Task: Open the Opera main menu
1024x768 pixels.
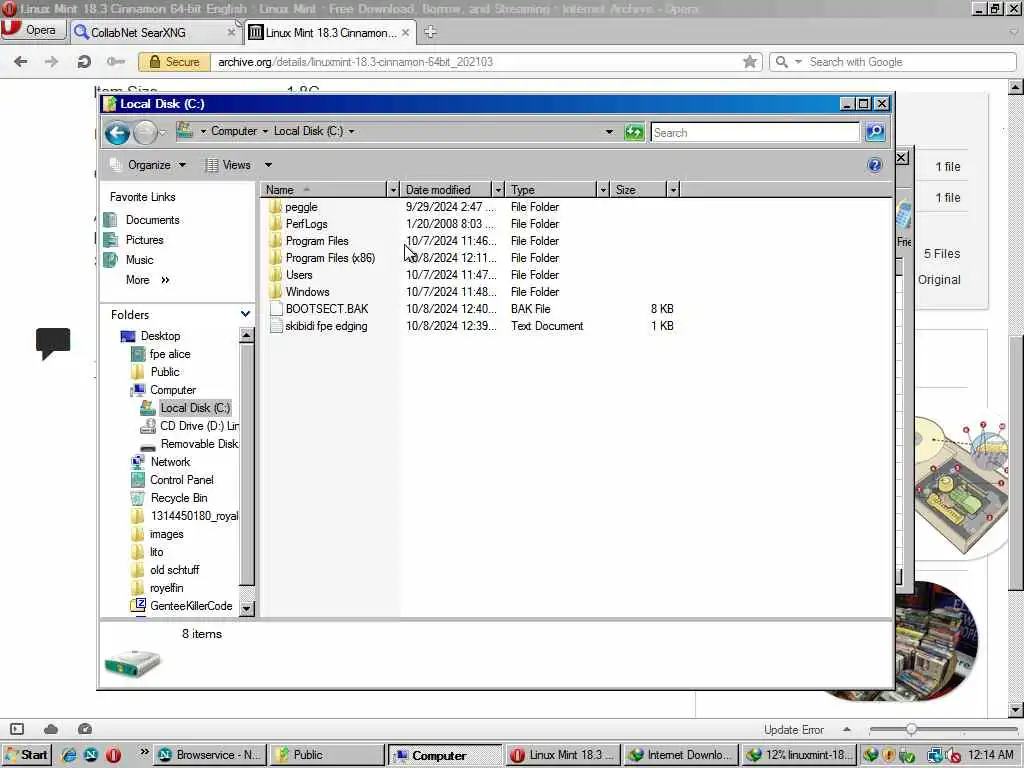Action: [x=33, y=30]
